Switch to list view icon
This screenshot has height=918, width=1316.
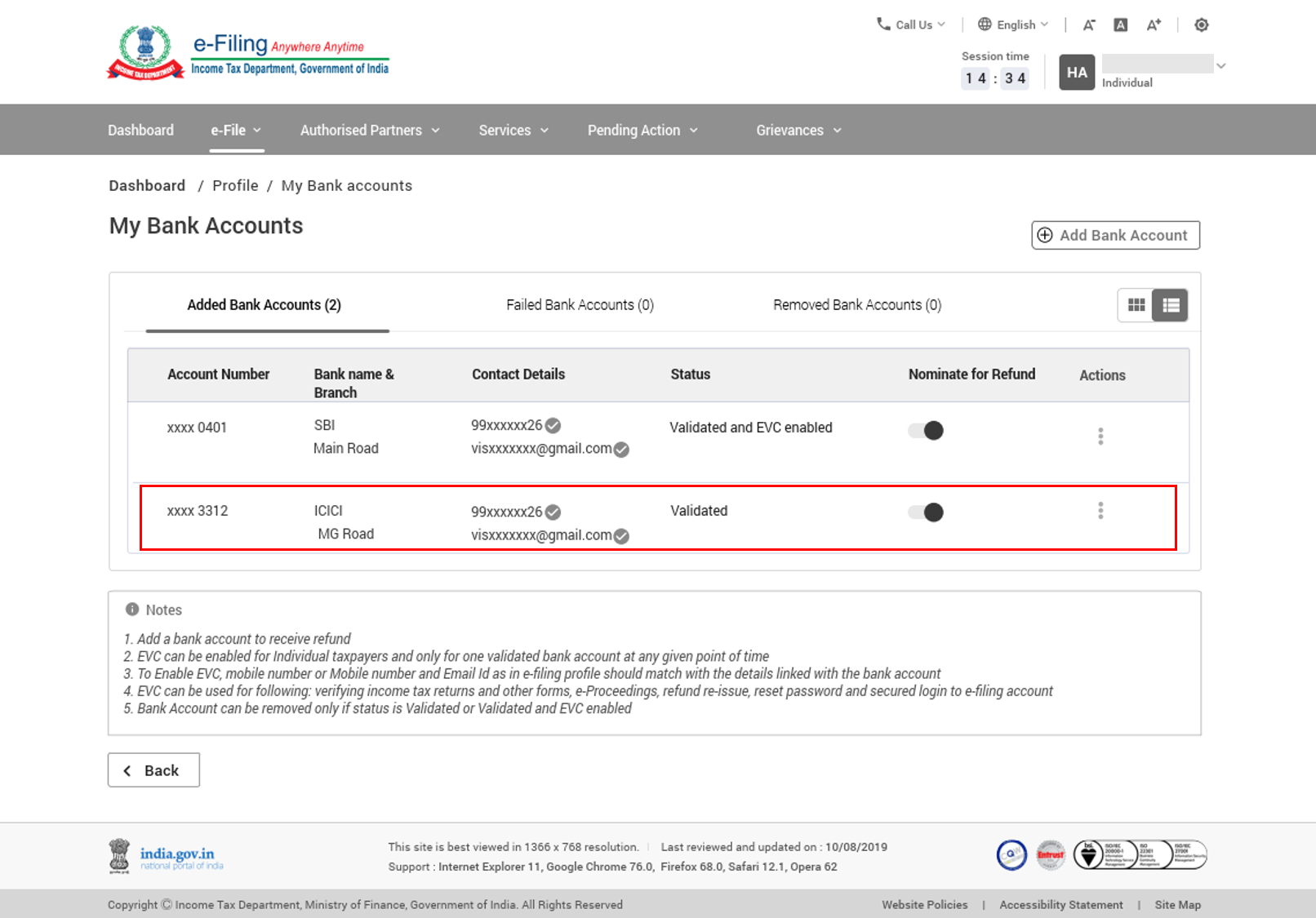point(1171,305)
